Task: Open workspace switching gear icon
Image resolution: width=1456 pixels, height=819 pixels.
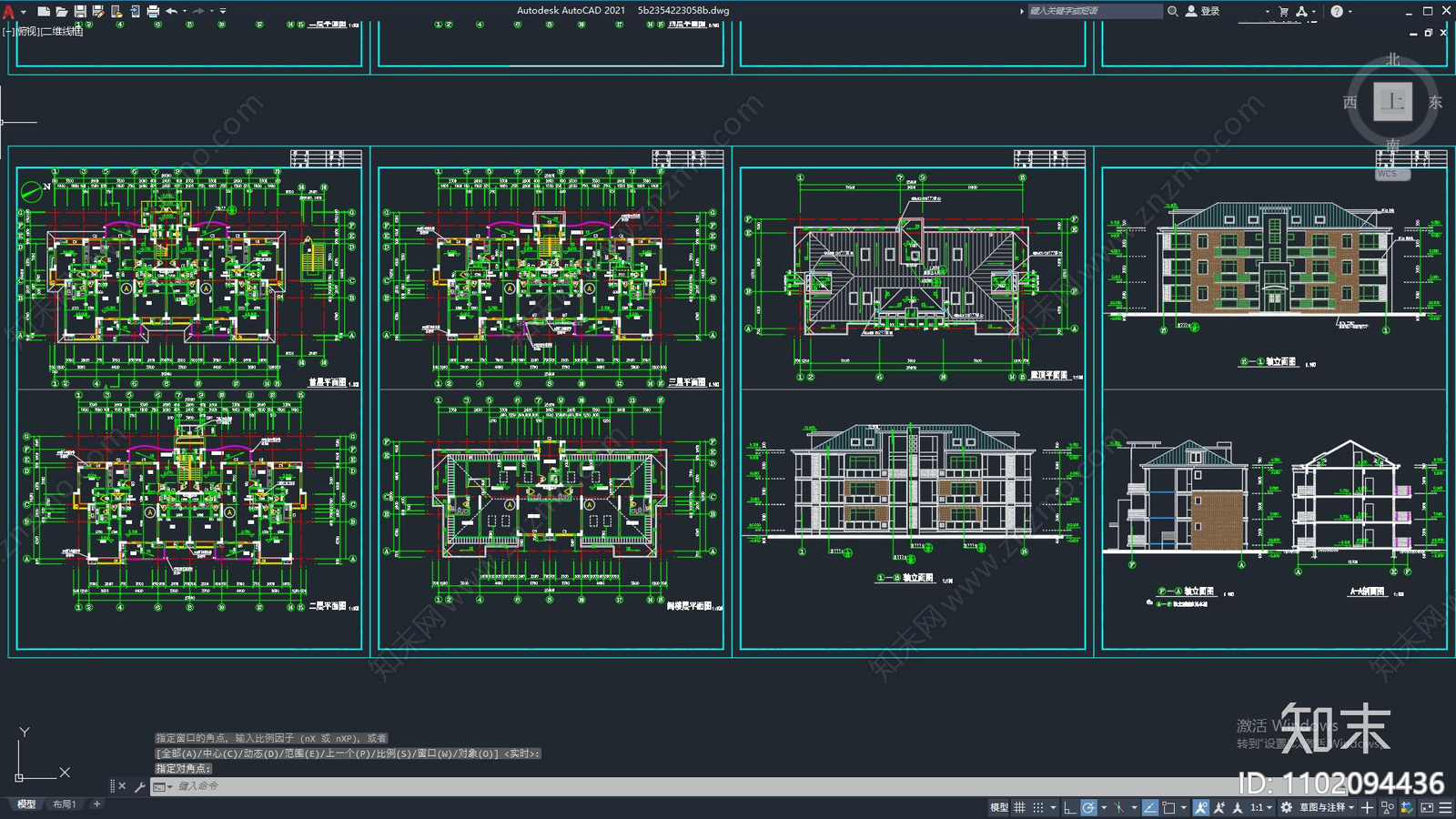Action: pyautogui.click(x=1286, y=807)
